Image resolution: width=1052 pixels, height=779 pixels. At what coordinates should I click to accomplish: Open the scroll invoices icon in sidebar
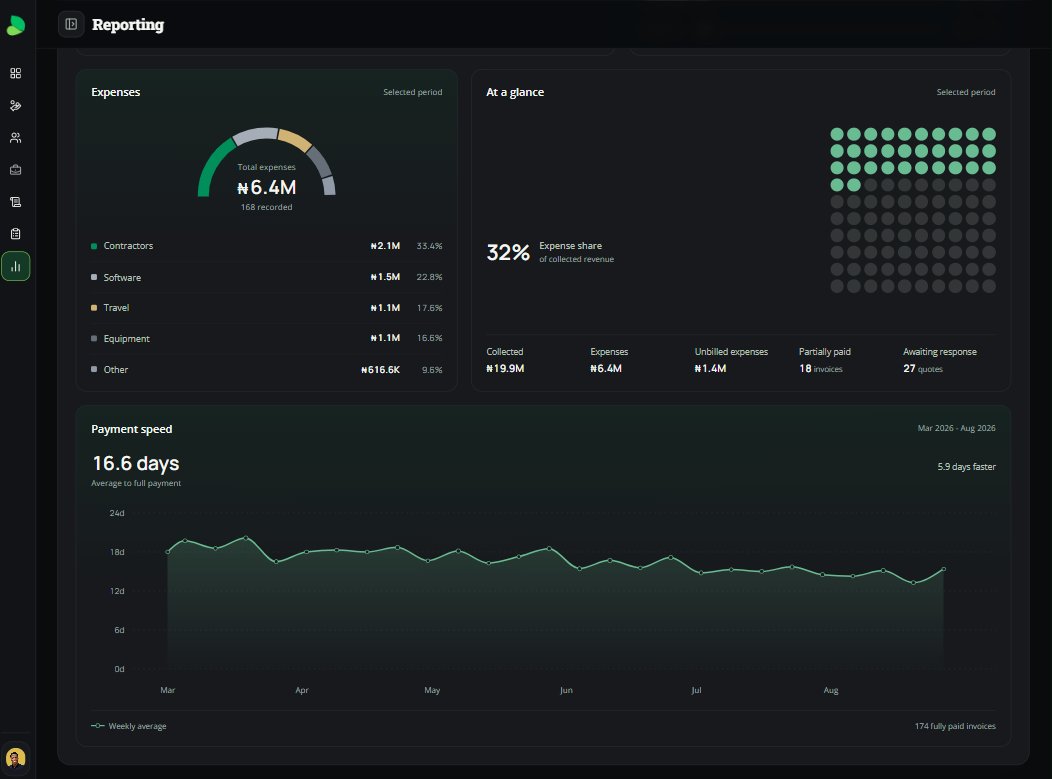coord(15,202)
